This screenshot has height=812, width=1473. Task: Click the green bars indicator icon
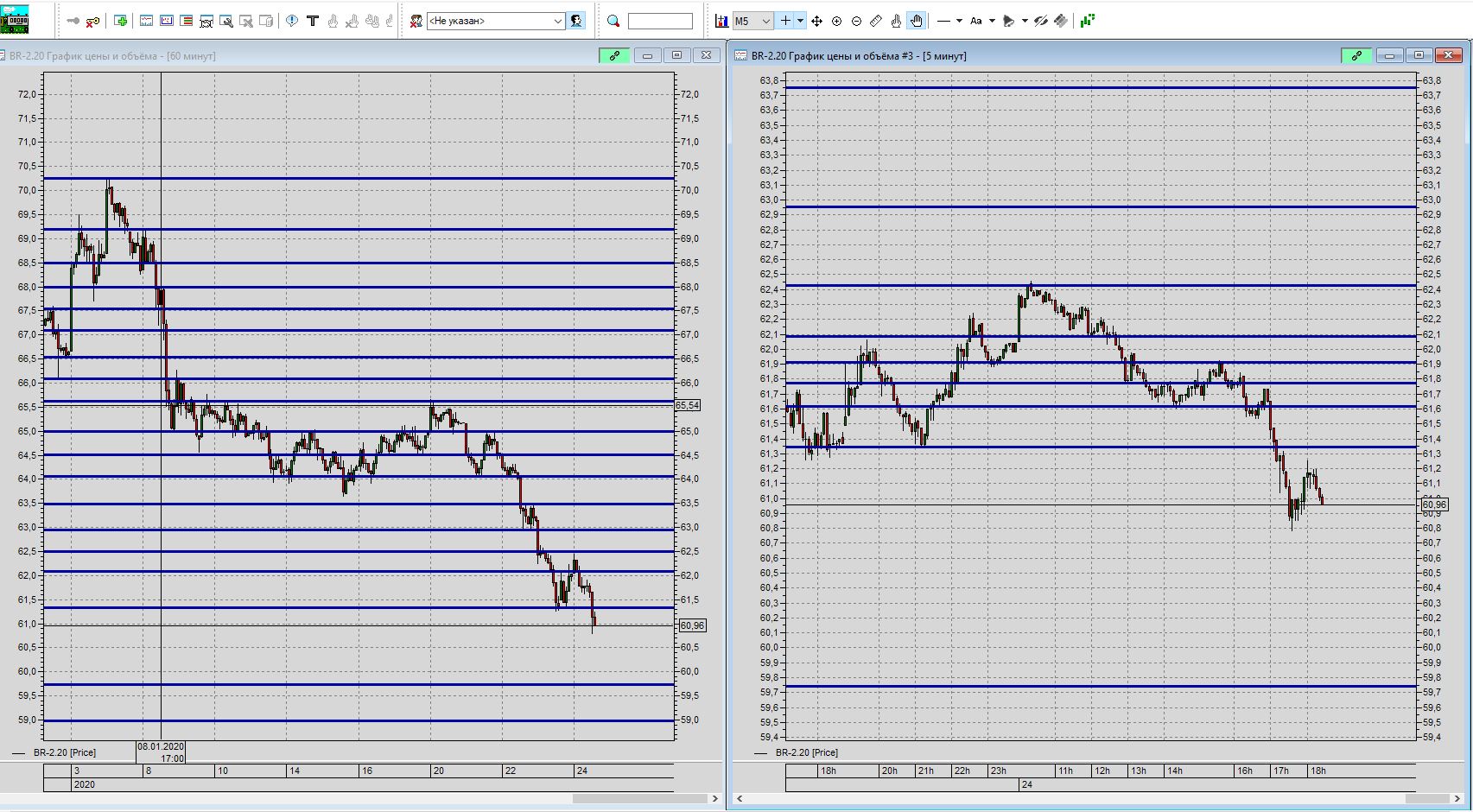1088,21
